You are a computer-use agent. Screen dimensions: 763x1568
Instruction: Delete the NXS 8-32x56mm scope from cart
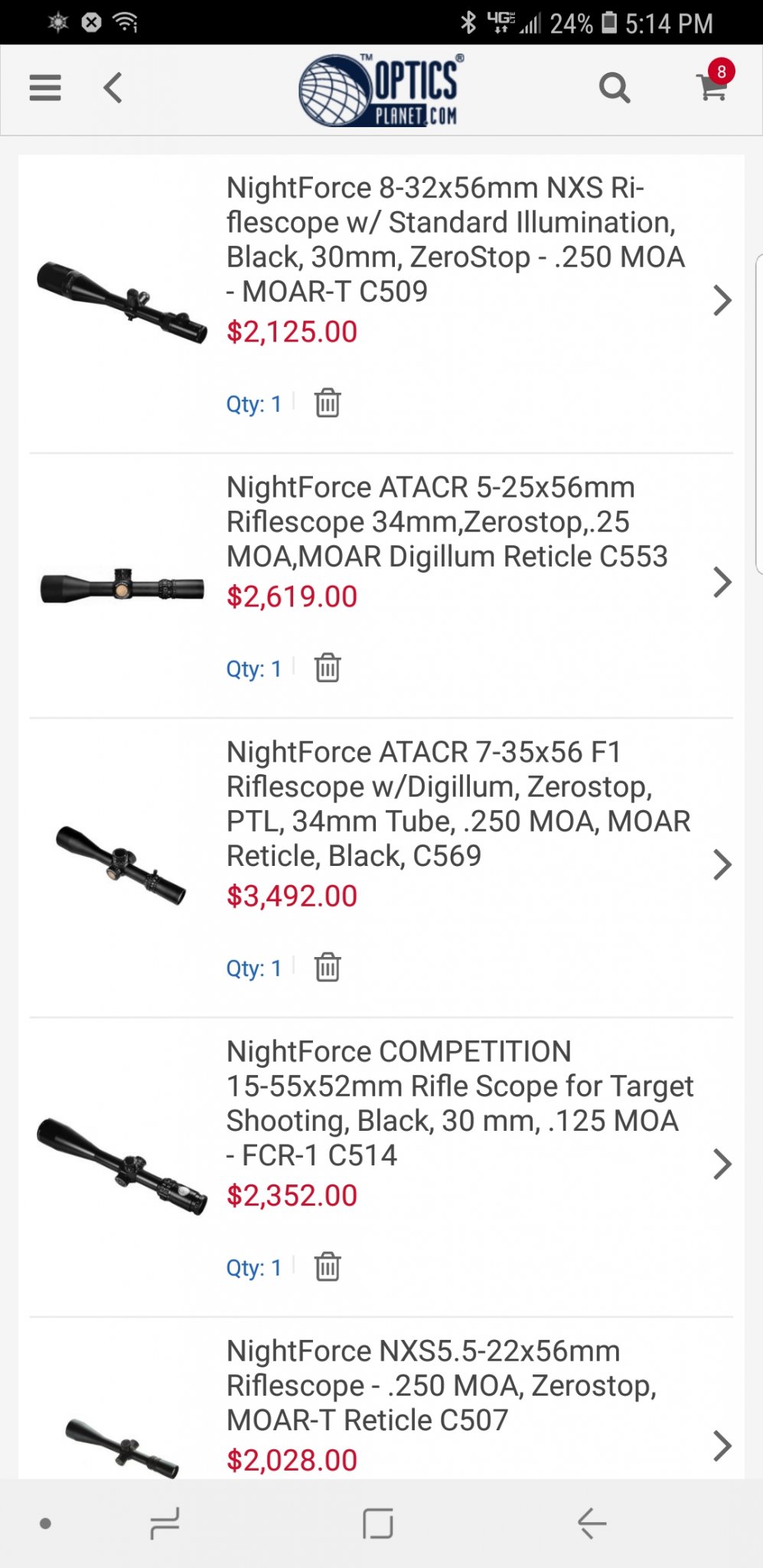328,403
